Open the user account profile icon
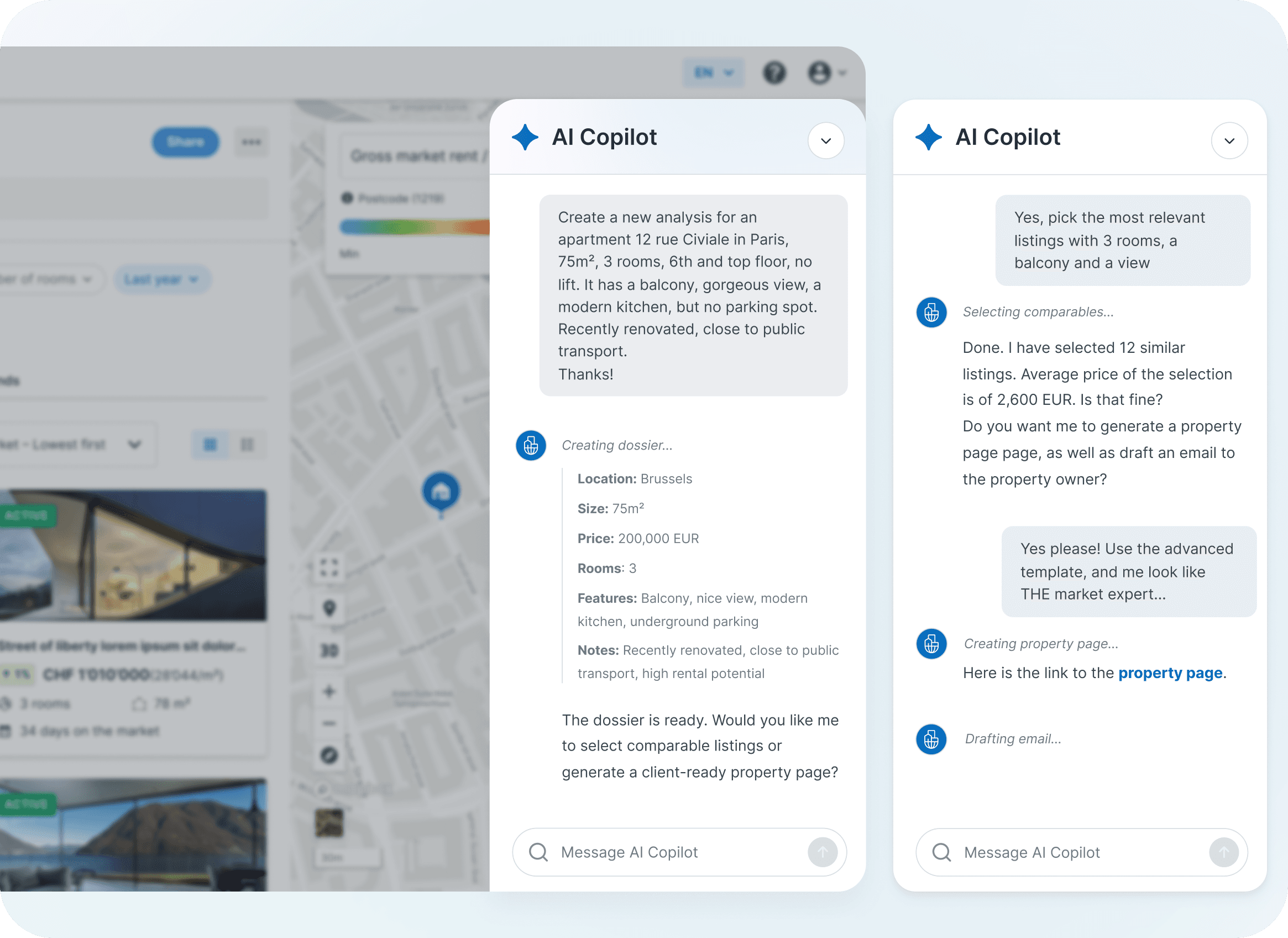1288x938 pixels. coord(819,72)
